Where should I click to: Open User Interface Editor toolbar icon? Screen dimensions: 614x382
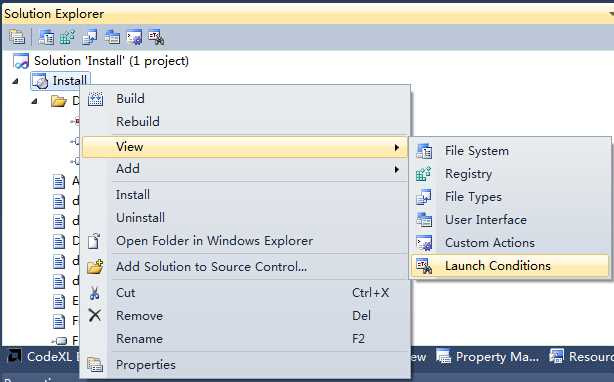click(x=112, y=37)
